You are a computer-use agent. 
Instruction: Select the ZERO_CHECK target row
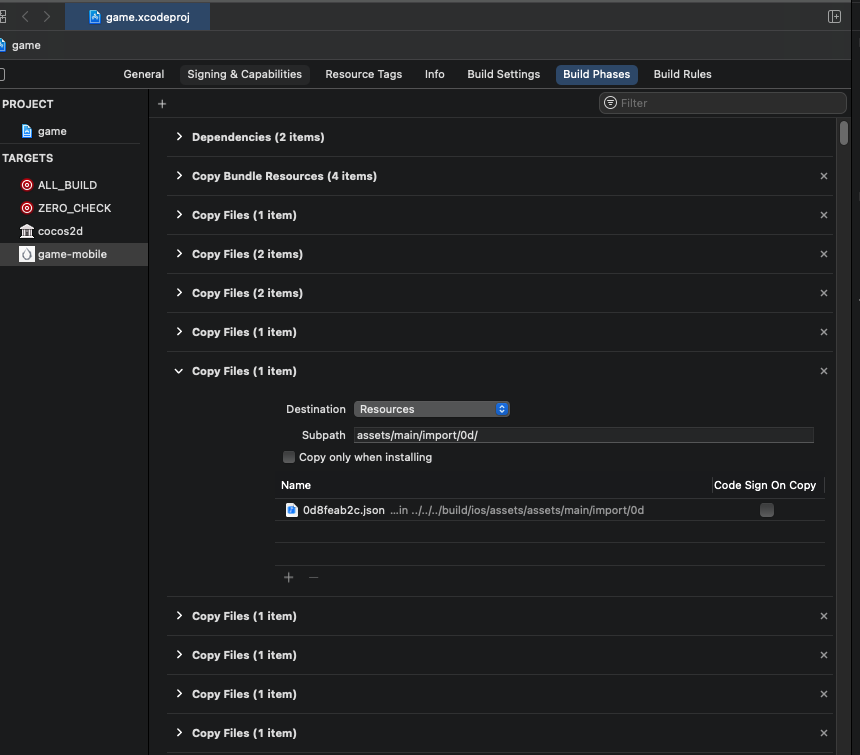74,208
